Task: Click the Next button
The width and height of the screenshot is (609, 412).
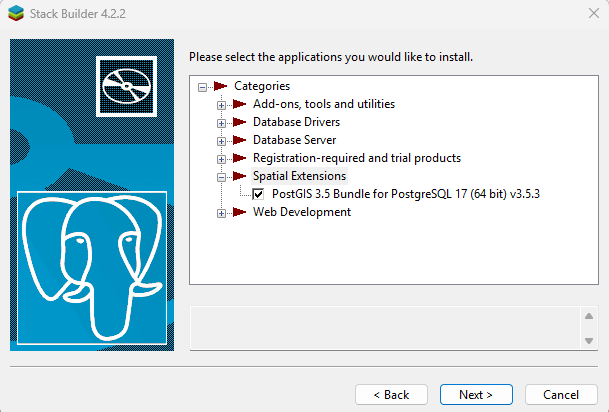Action: (476, 394)
